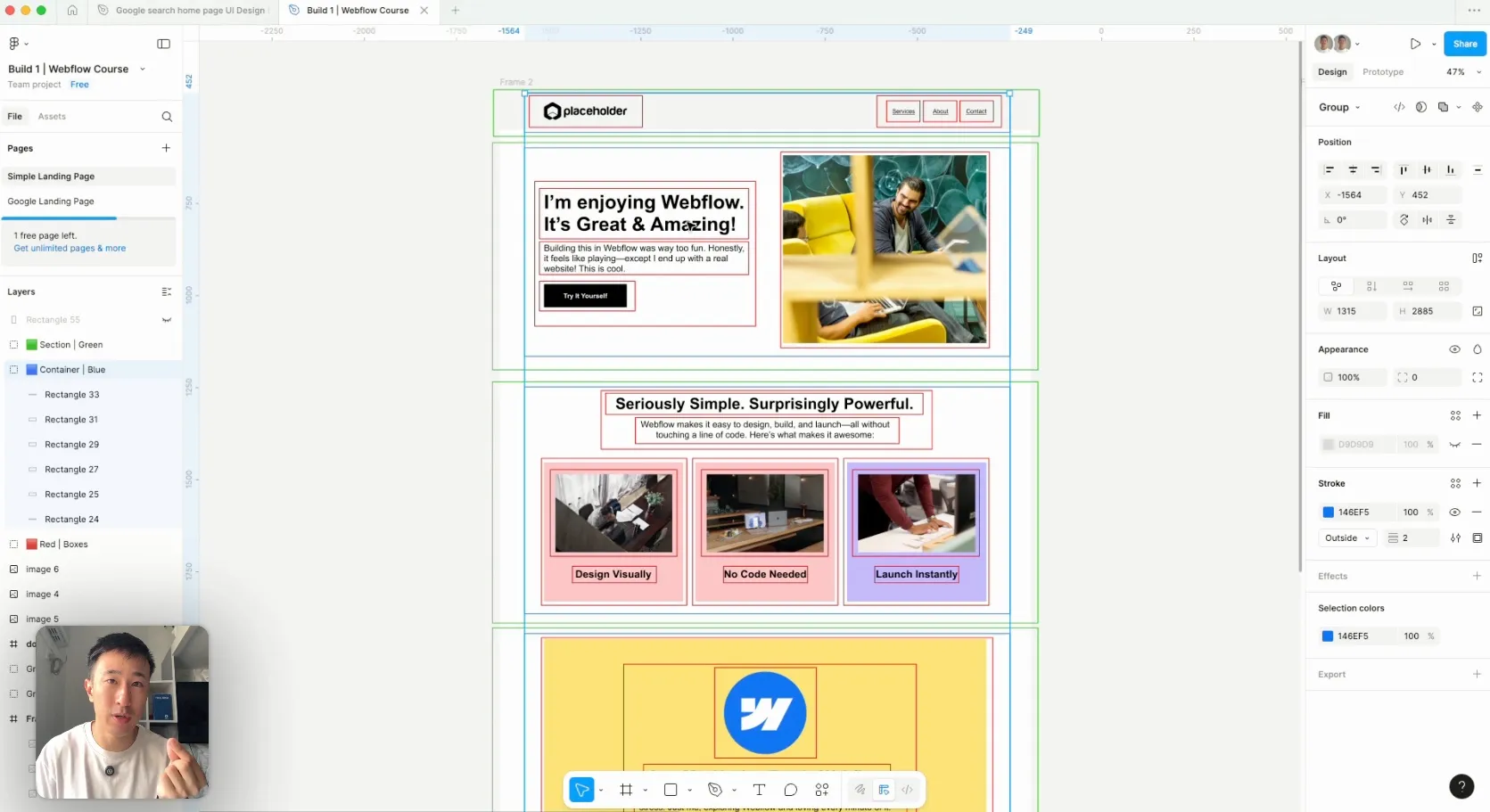The width and height of the screenshot is (1490, 812).
Task: Remove the stroke with the minus button
Action: pos(1477,513)
